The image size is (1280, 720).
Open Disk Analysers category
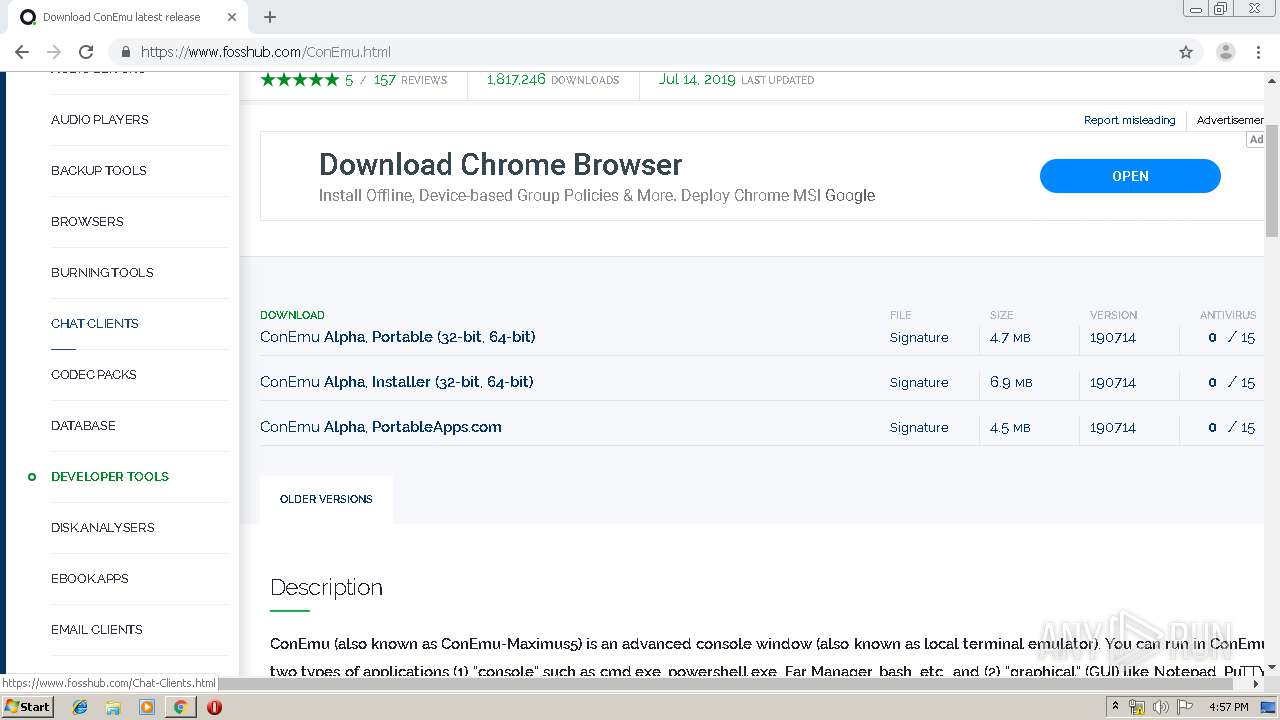tap(102, 527)
